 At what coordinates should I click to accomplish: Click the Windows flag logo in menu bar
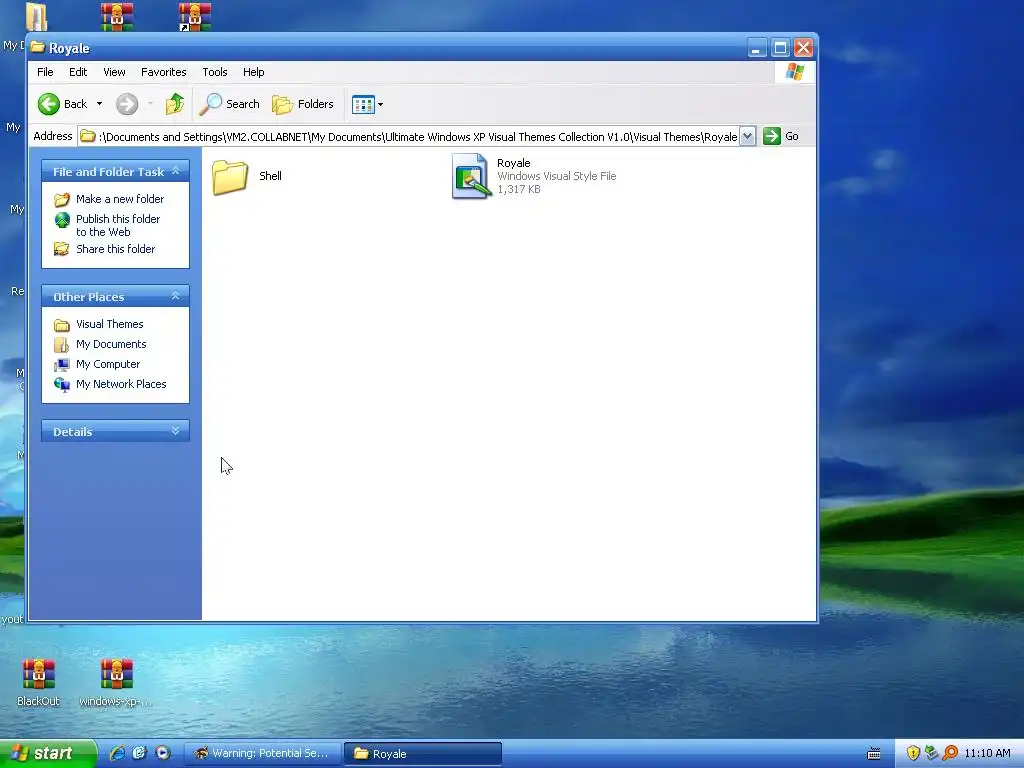coord(795,72)
